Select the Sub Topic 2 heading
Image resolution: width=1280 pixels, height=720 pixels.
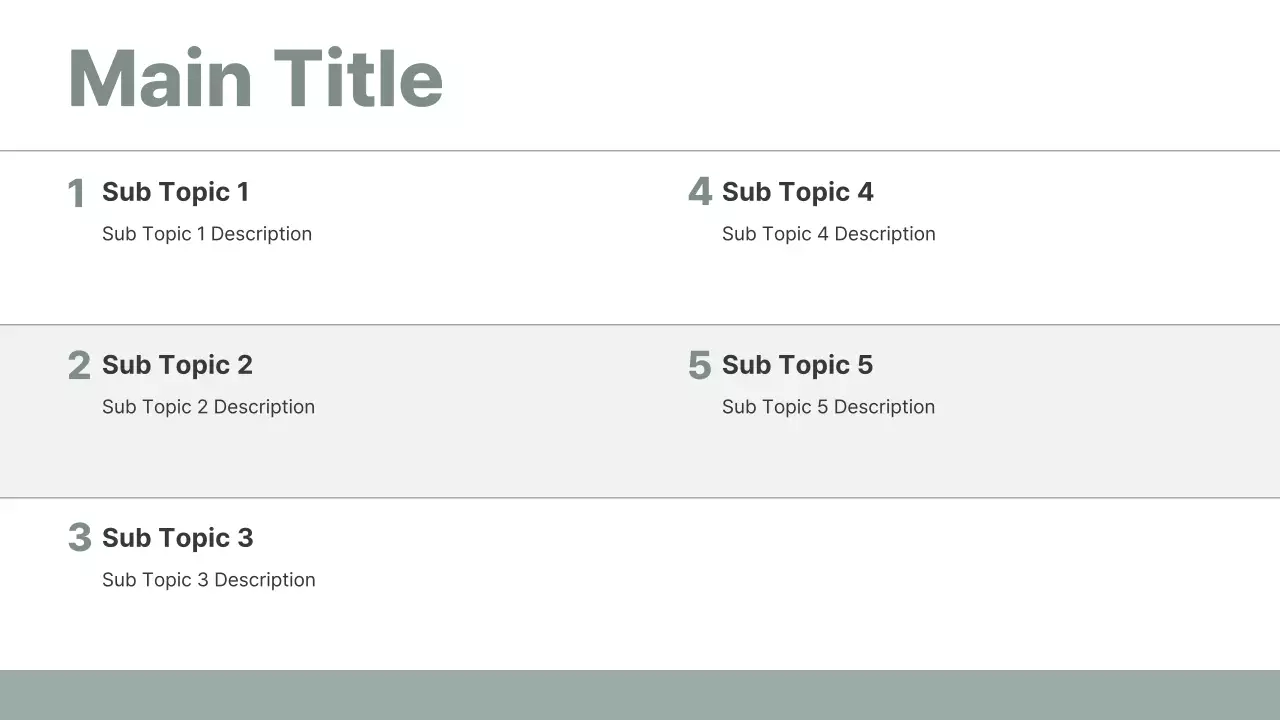coord(177,365)
